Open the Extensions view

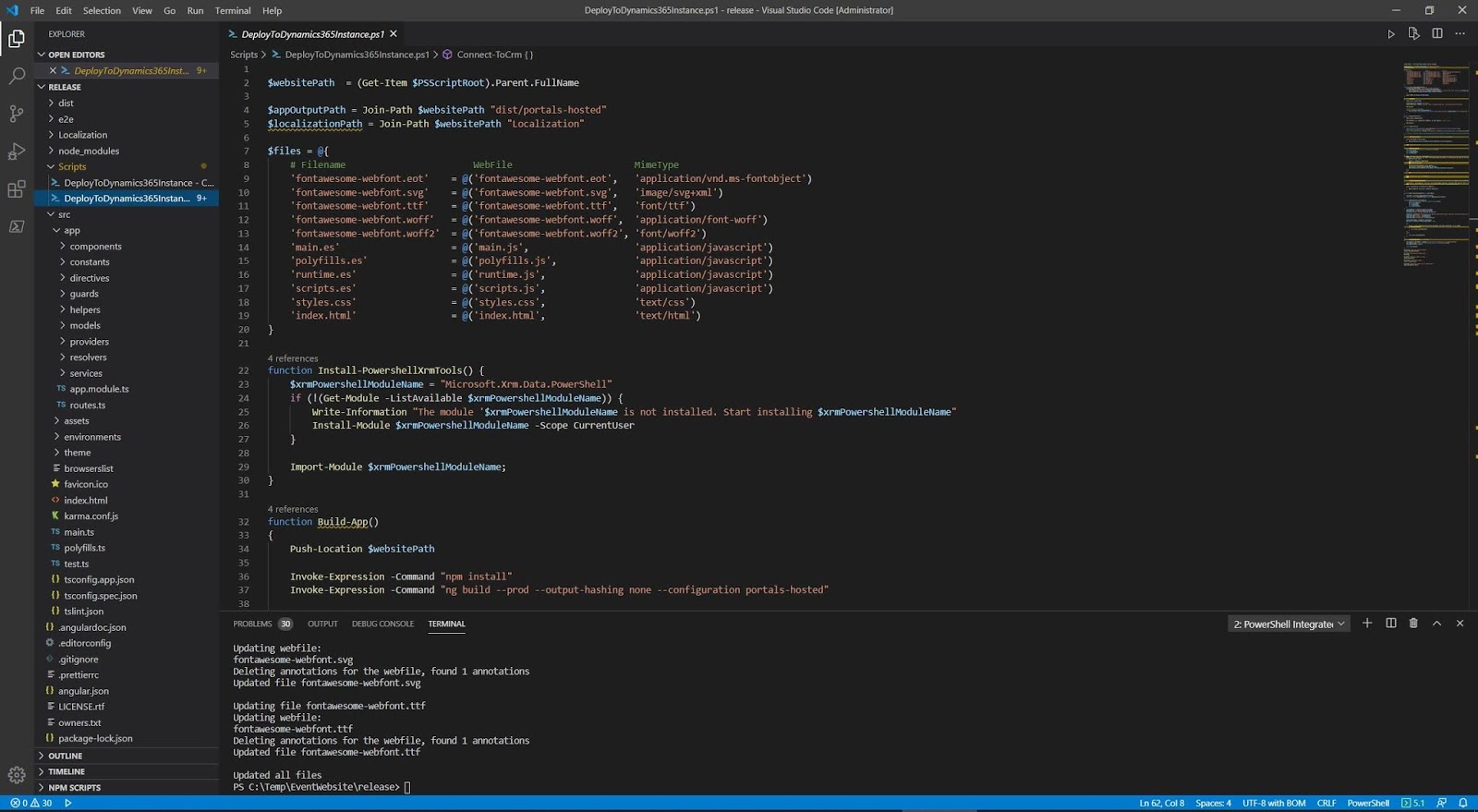[17, 189]
